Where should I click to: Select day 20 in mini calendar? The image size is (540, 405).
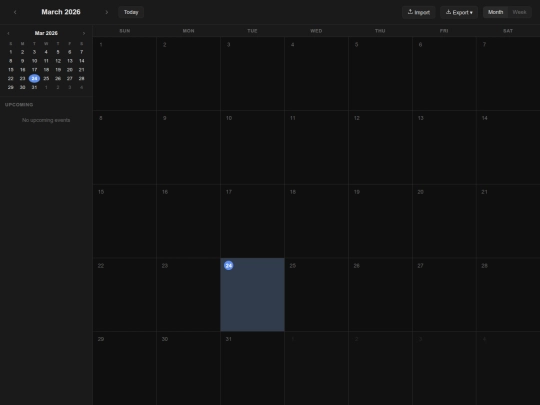(x=70, y=70)
